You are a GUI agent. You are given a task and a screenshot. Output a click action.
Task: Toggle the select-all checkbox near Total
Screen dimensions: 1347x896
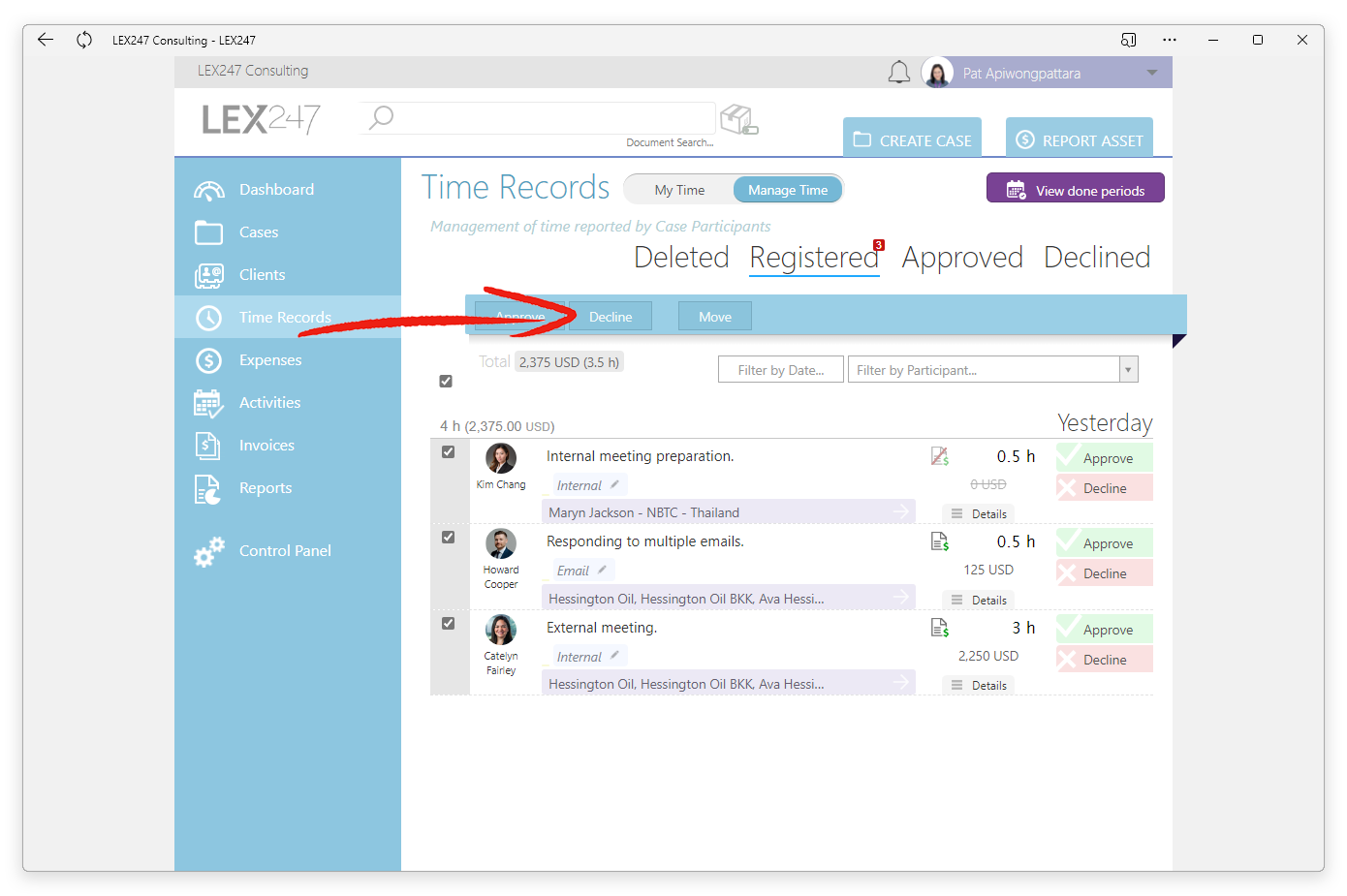click(446, 381)
